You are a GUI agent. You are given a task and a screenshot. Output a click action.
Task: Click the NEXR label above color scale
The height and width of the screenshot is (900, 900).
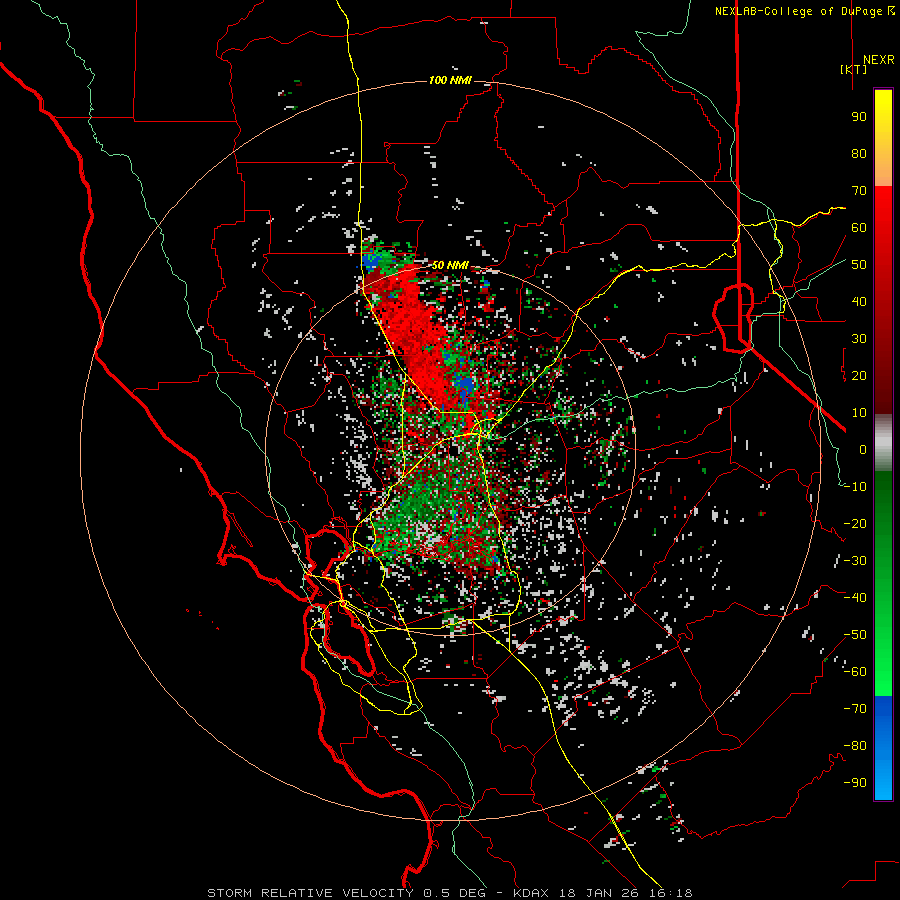coord(878,60)
